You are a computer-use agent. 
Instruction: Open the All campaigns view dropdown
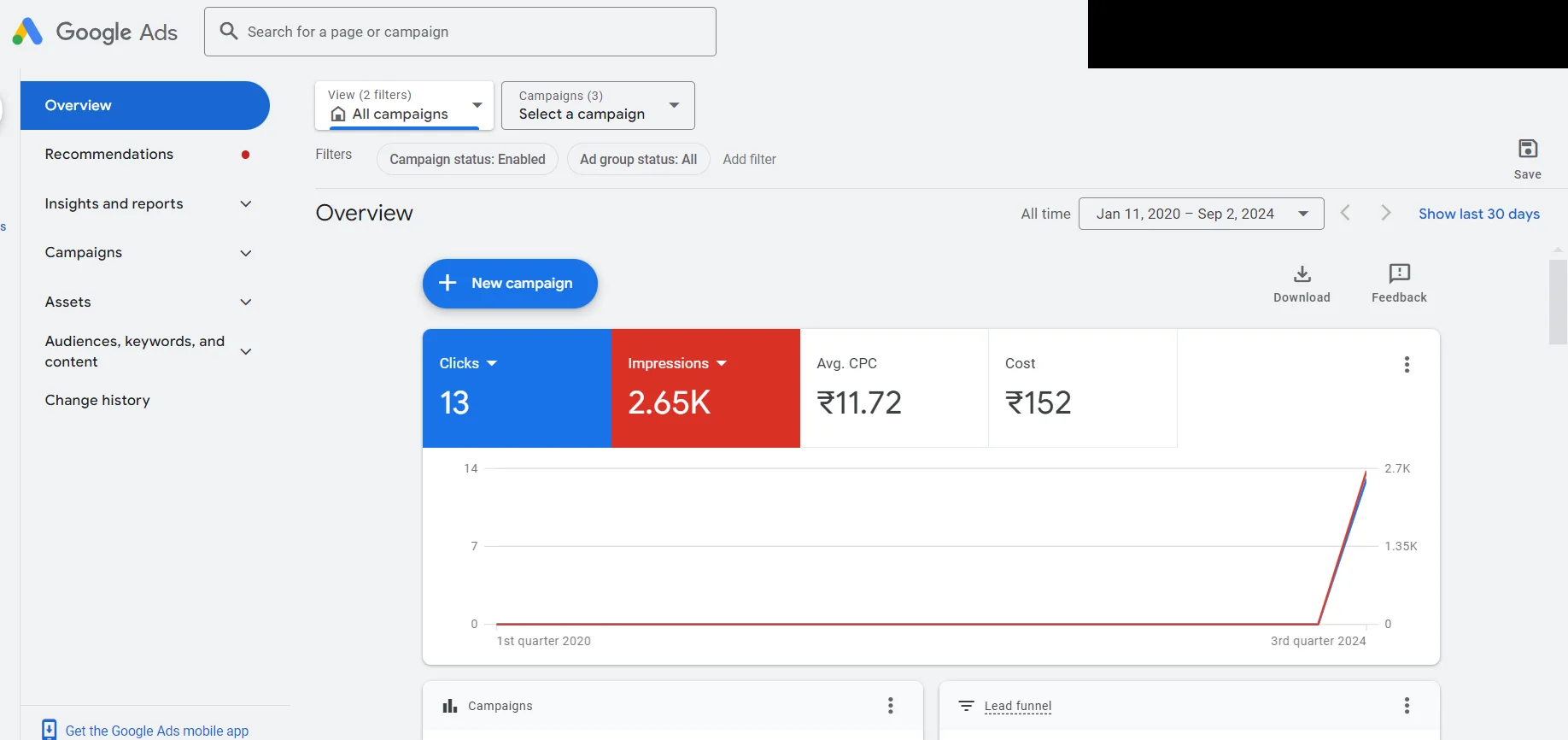tap(405, 105)
